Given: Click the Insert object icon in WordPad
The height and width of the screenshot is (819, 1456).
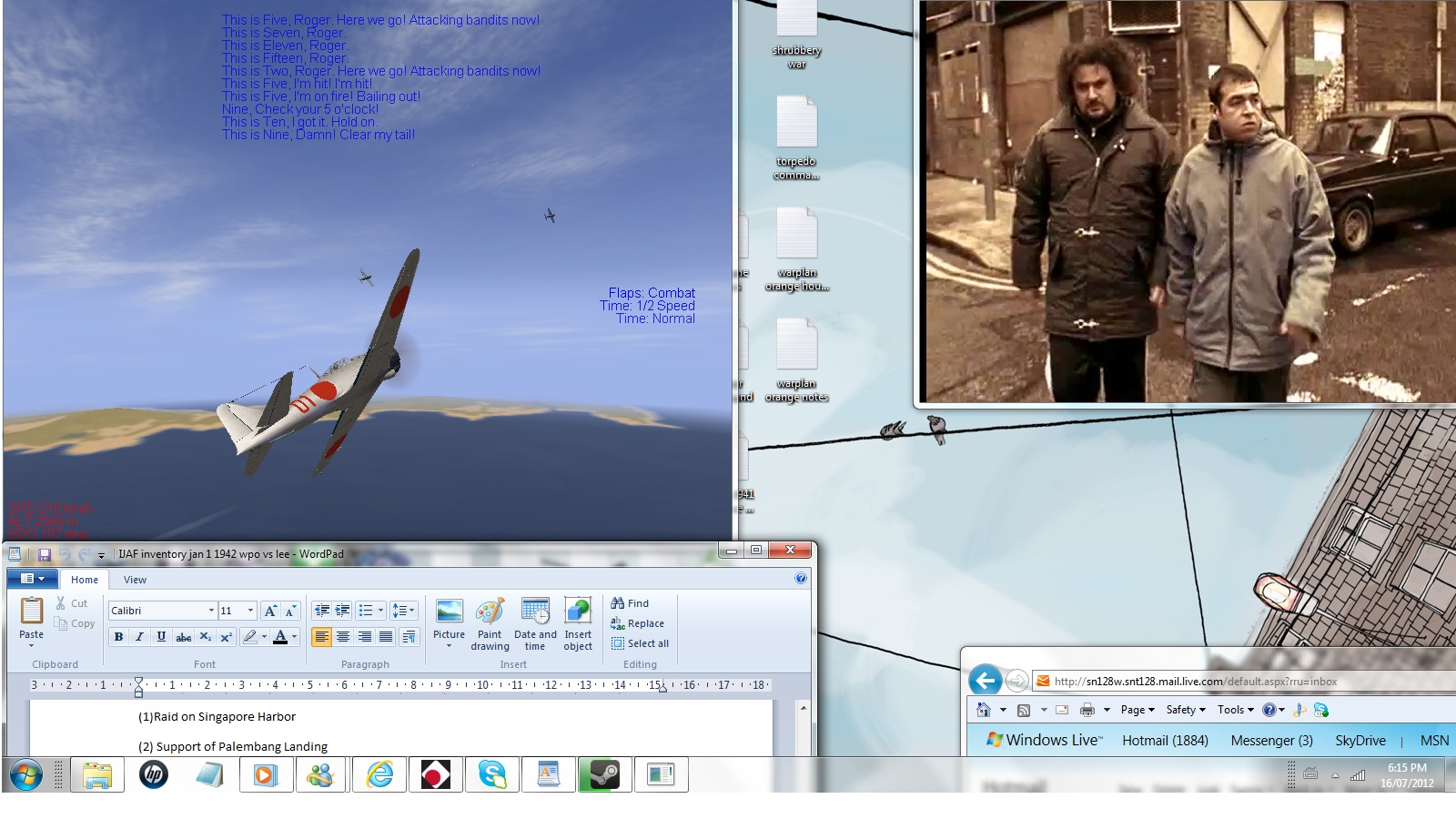Looking at the screenshot, I should pos(578,612).
